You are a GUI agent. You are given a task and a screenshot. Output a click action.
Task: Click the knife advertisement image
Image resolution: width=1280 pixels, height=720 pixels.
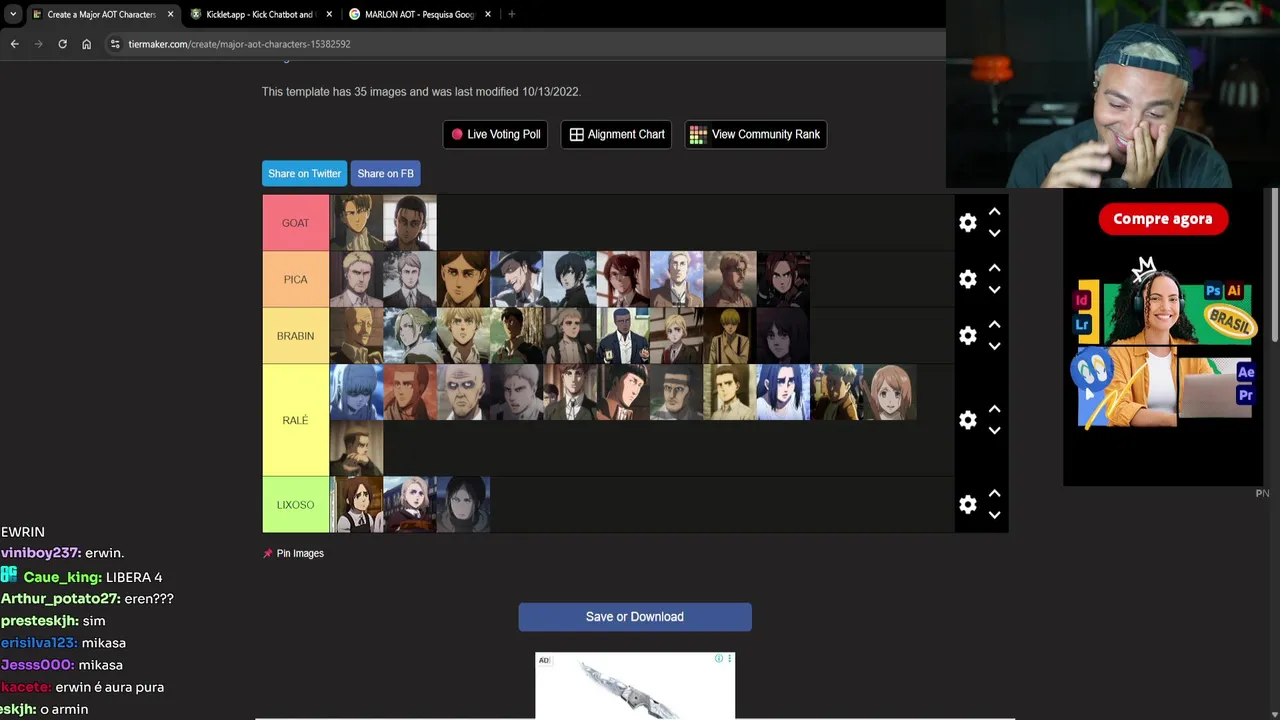635,686
